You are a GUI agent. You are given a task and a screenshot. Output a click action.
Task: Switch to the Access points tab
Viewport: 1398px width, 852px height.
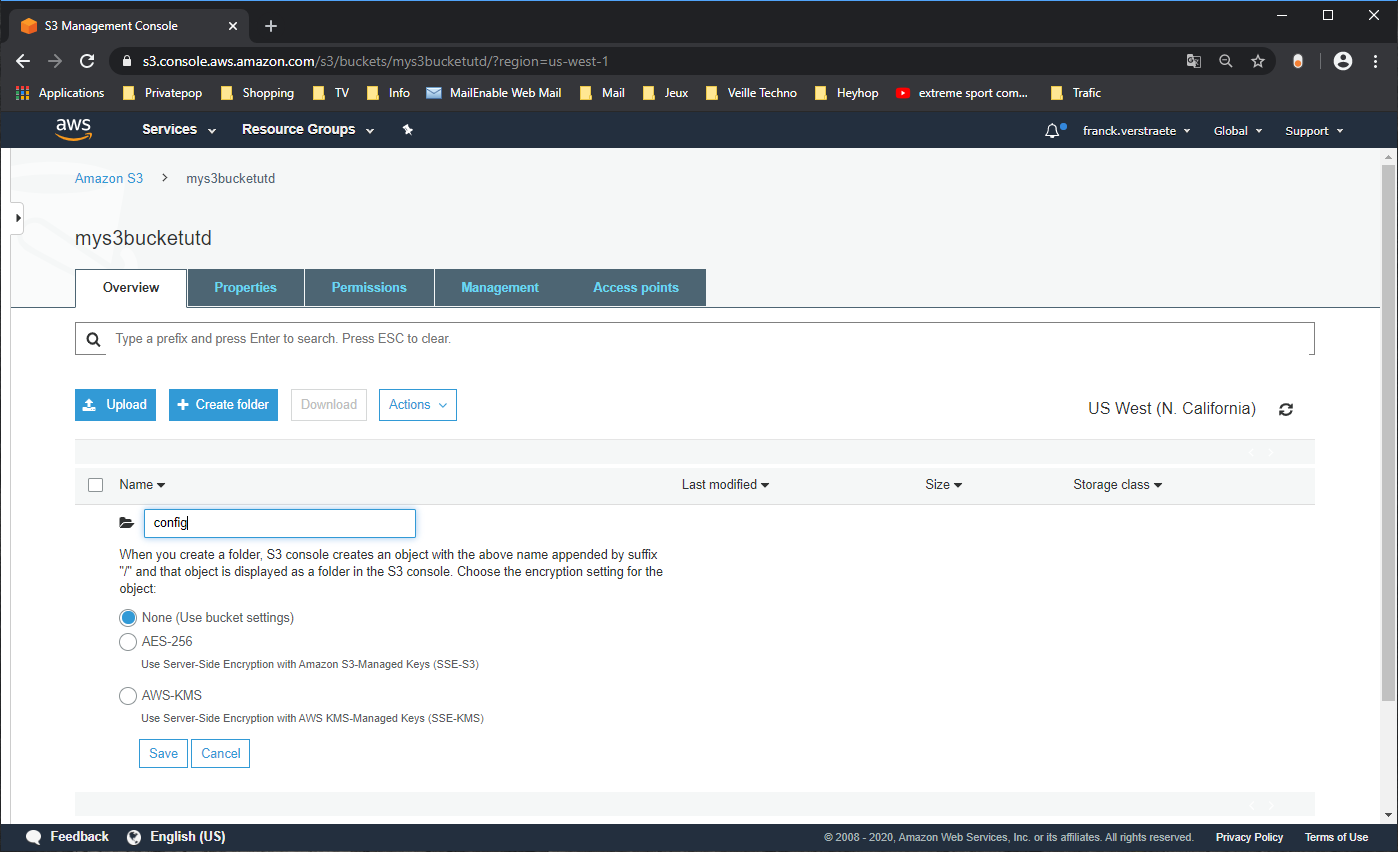(636, 288)
